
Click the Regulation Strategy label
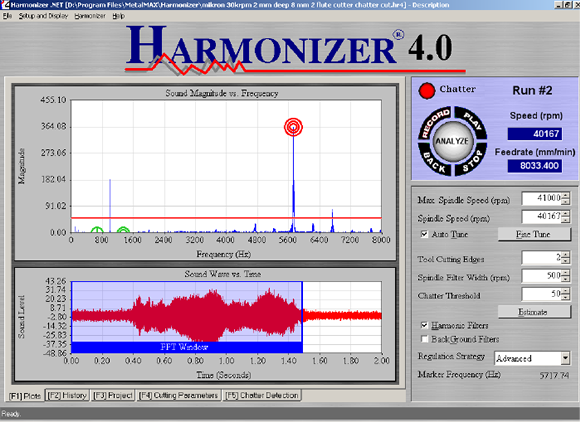tap(451, 357)
